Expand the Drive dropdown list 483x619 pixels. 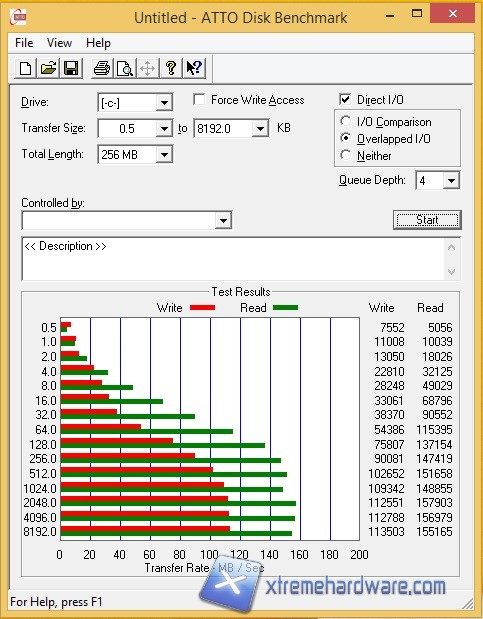(x=164, y=103)
